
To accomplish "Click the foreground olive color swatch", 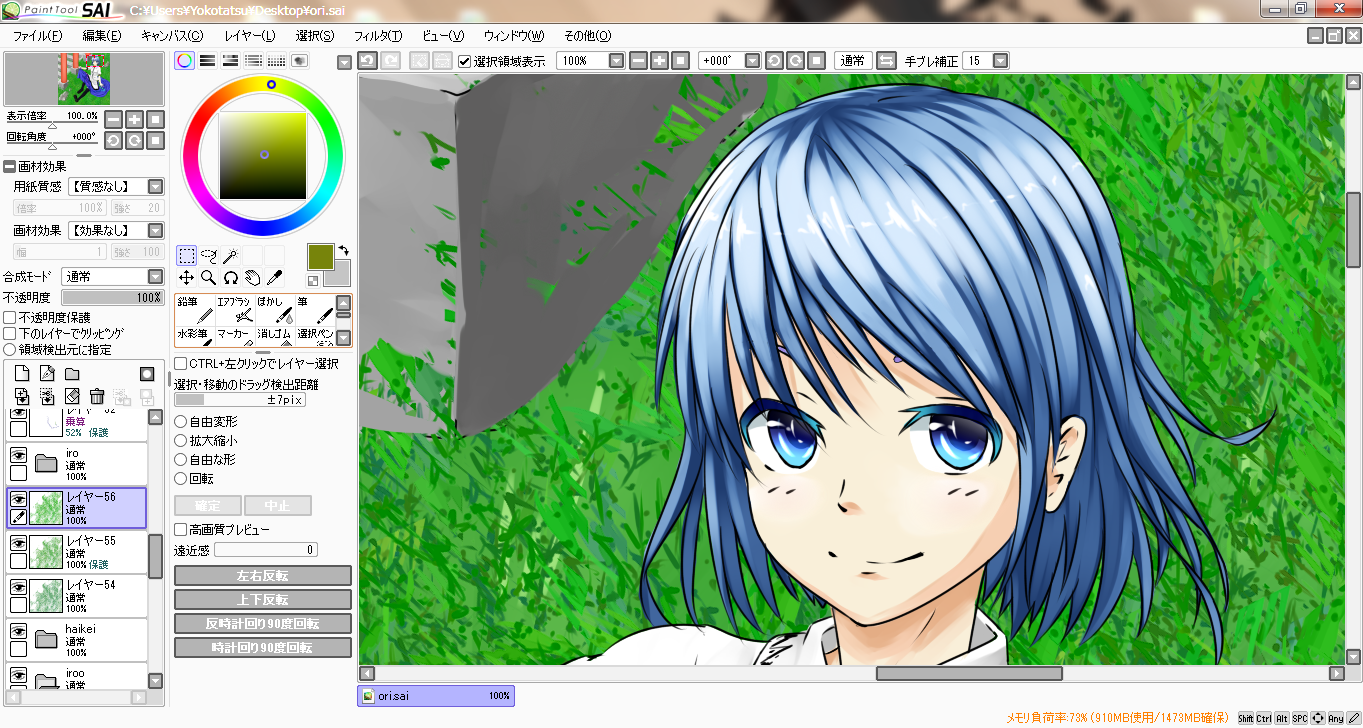I will click(321, 257).
